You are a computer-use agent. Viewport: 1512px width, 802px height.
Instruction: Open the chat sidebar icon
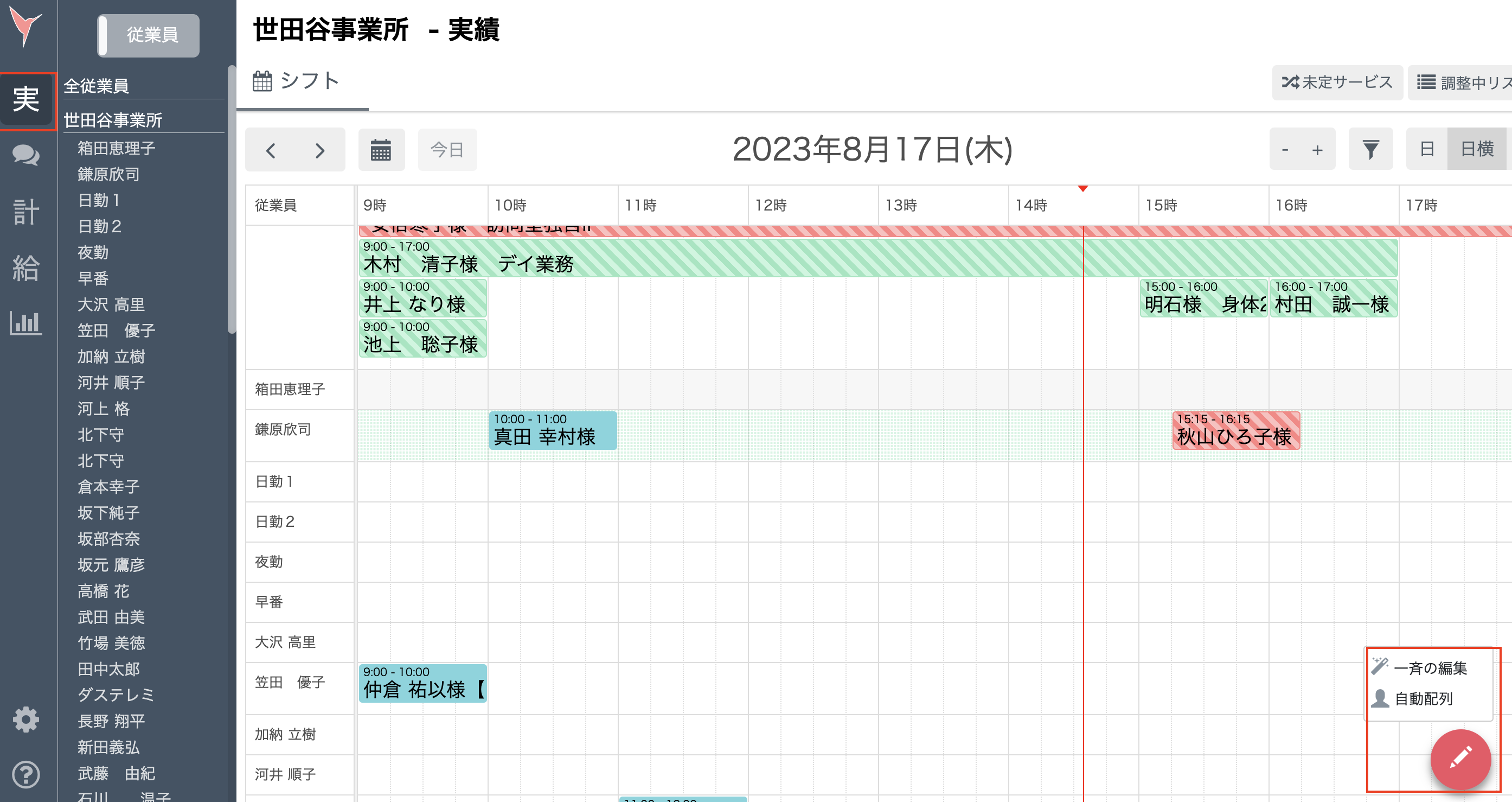click(26, 156)
